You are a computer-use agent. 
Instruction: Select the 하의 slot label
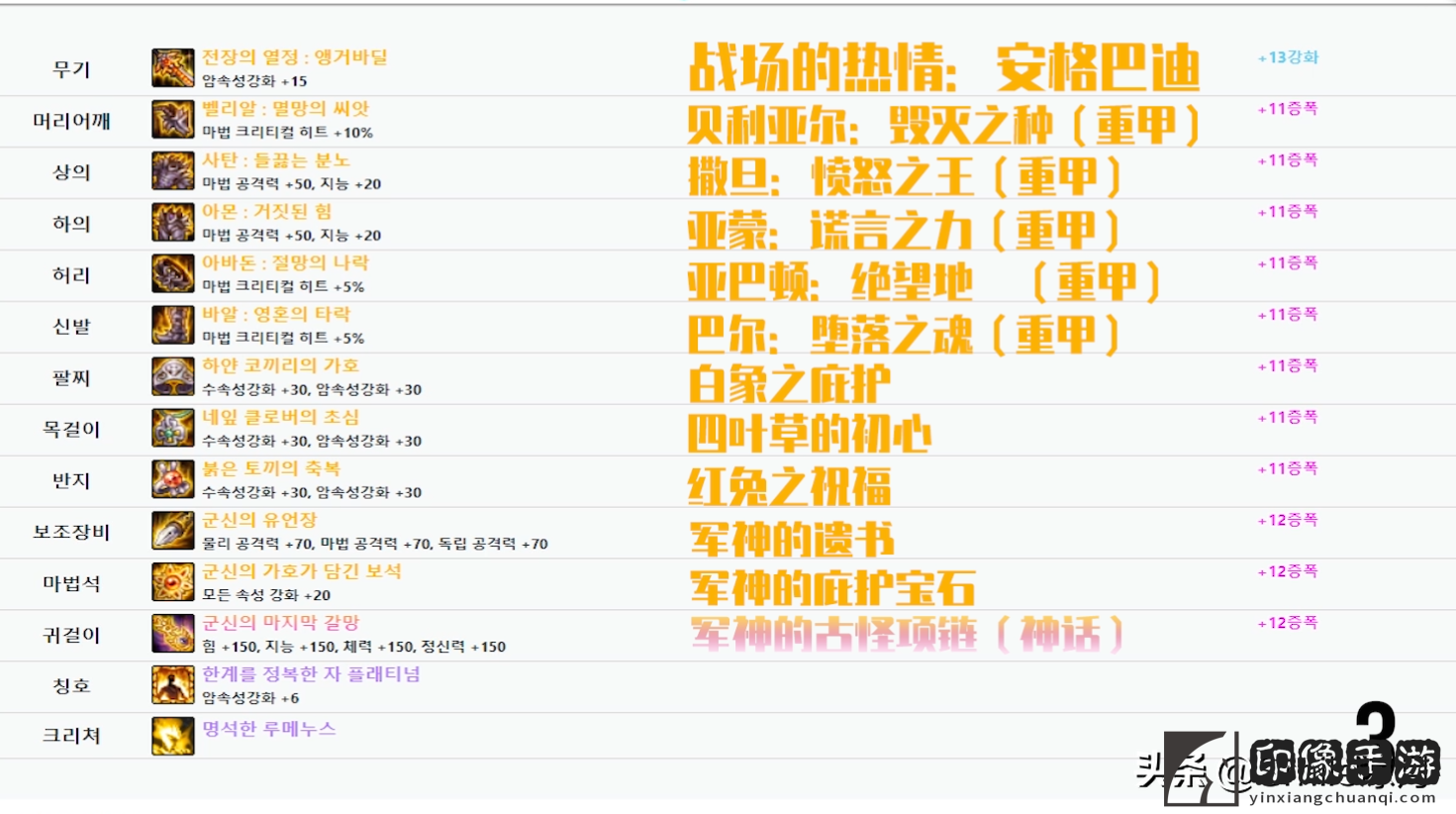[71, 225]
